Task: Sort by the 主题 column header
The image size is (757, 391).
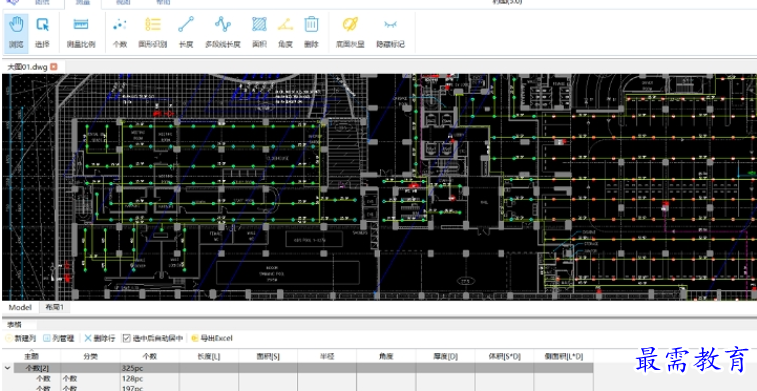Action: tap(31, 357)
